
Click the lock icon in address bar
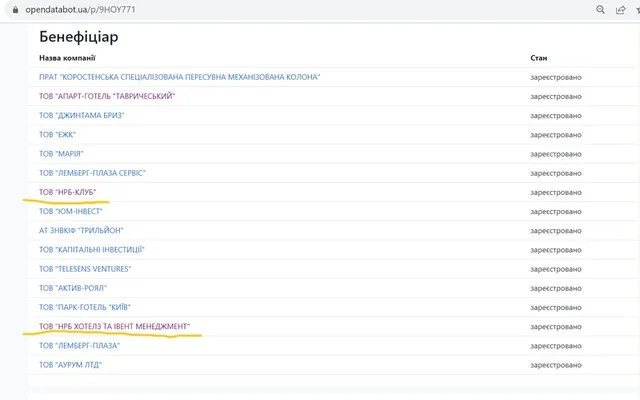16,10
